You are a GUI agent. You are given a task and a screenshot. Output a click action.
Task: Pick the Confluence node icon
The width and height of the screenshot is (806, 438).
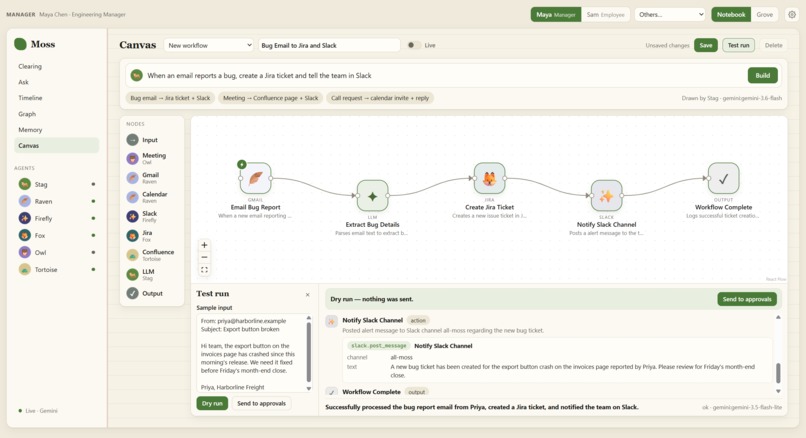pyautogui.click(x=133, y=255)
